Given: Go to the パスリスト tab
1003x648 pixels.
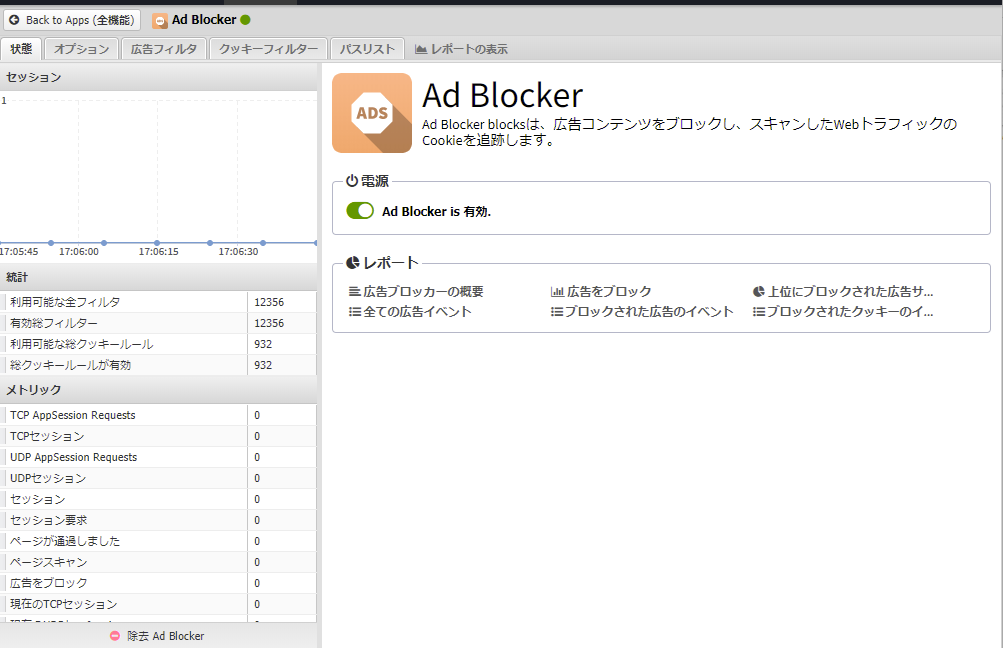Looking at the screenshot, I should [367, 49].
